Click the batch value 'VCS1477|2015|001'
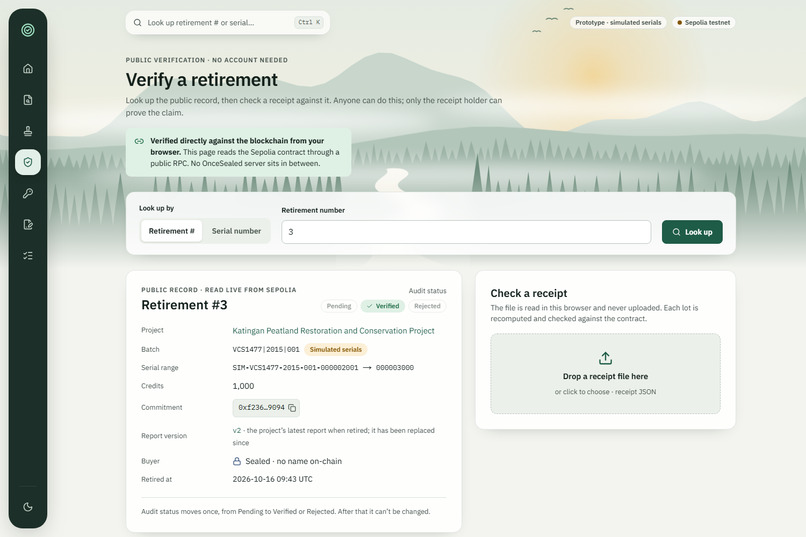This screenshot has height=537, width=806. [266, 349]
